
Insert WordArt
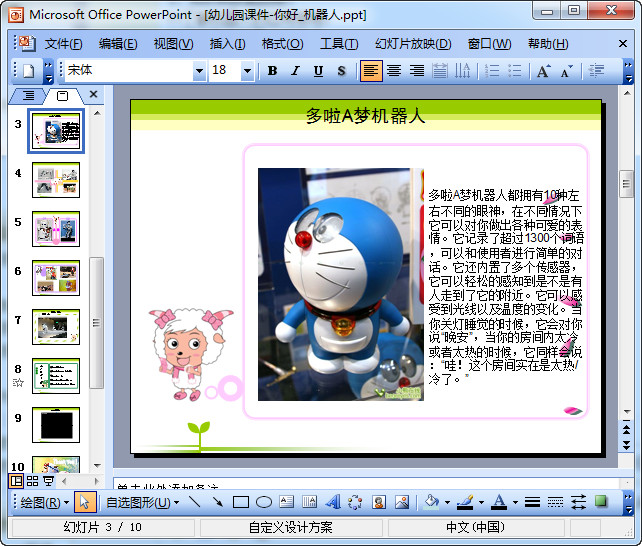coord(333,502)
